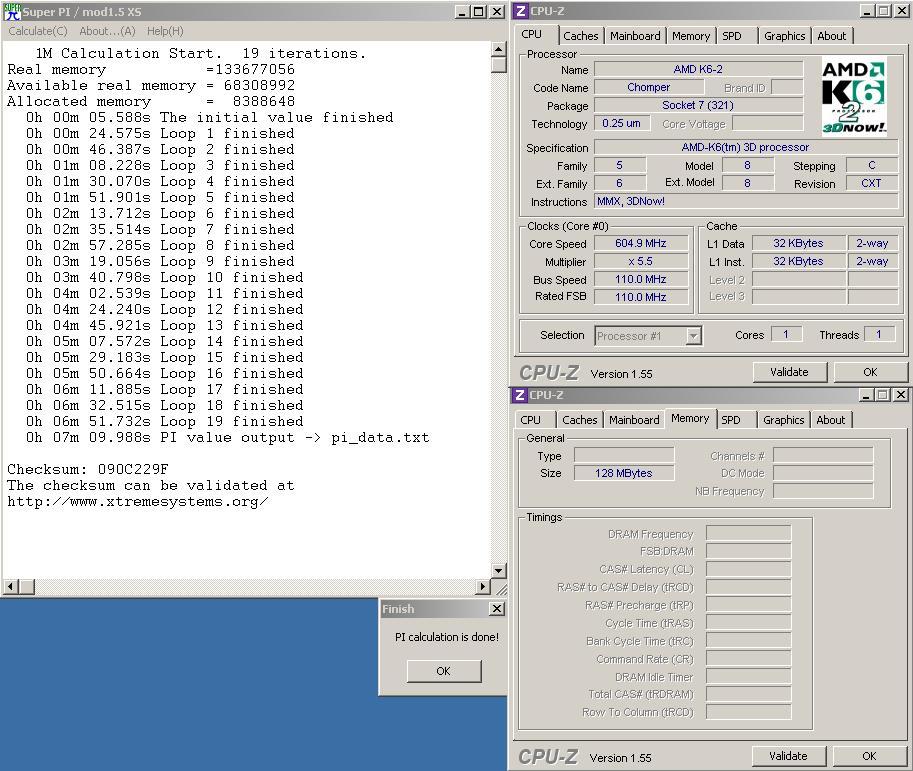Screen dimensions: 913x771
Task: Click the Super PI horizontal scrollbar left arrow
Action: click(x=12, y=586)
